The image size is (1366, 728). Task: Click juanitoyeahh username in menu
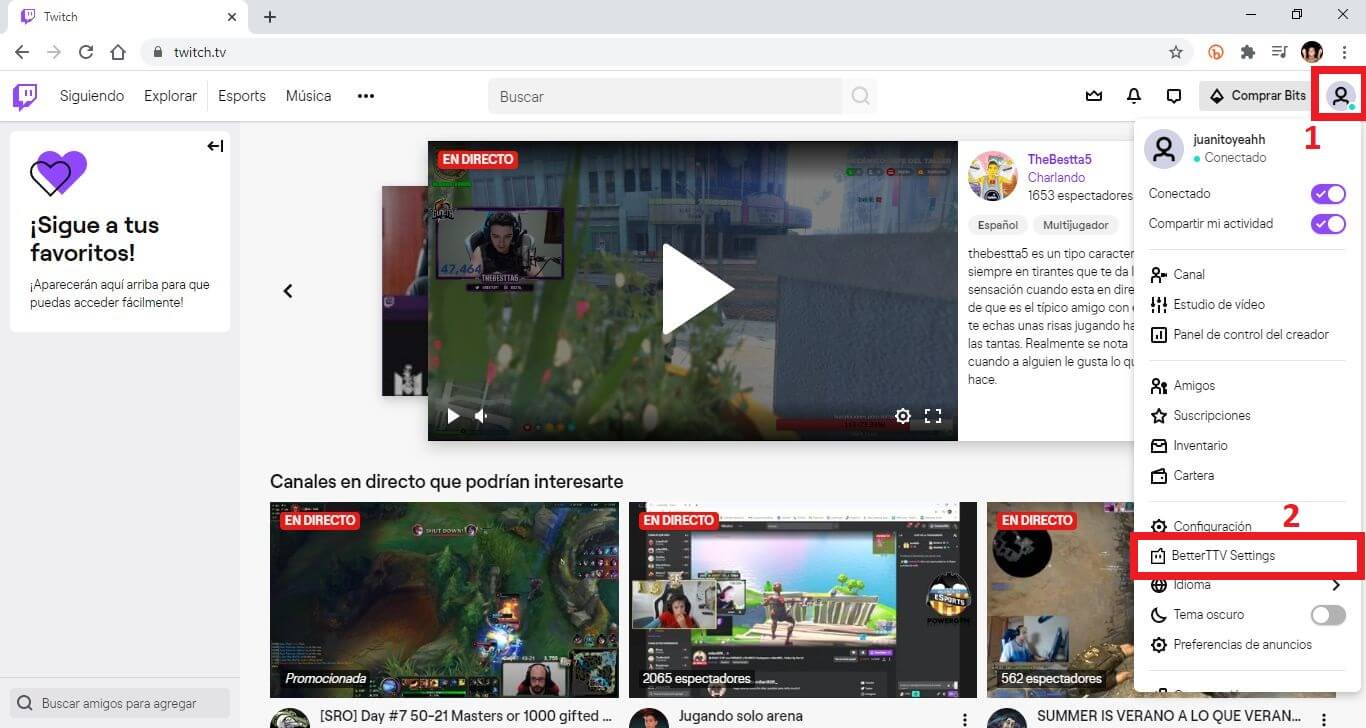1229,140
